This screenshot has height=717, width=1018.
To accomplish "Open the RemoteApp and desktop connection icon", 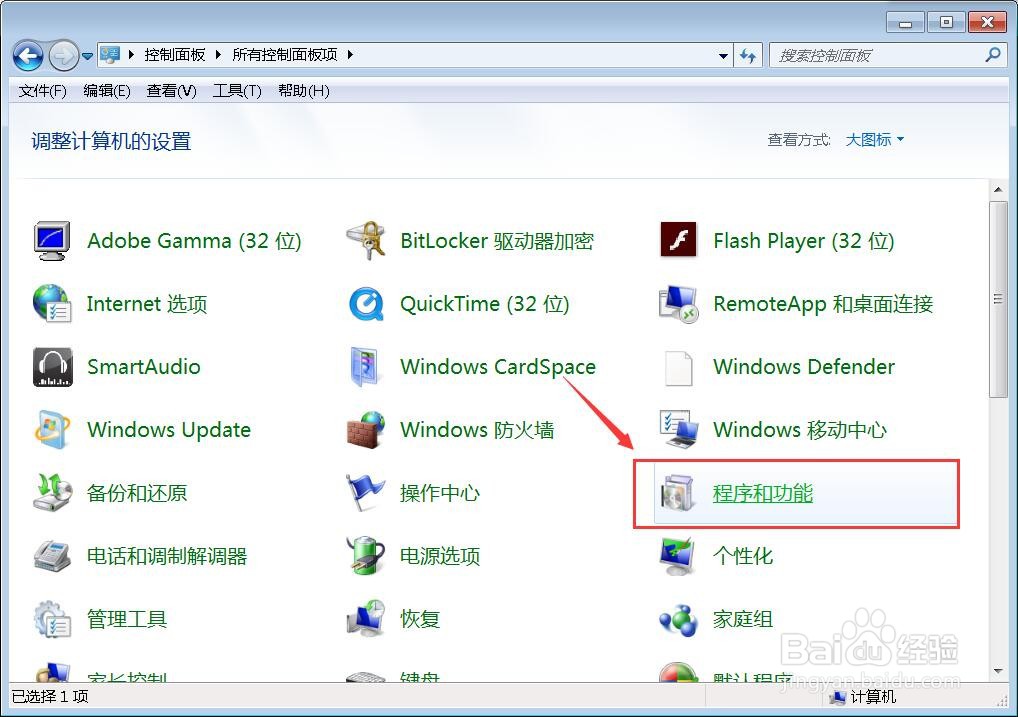I will (x=678, y=304).
